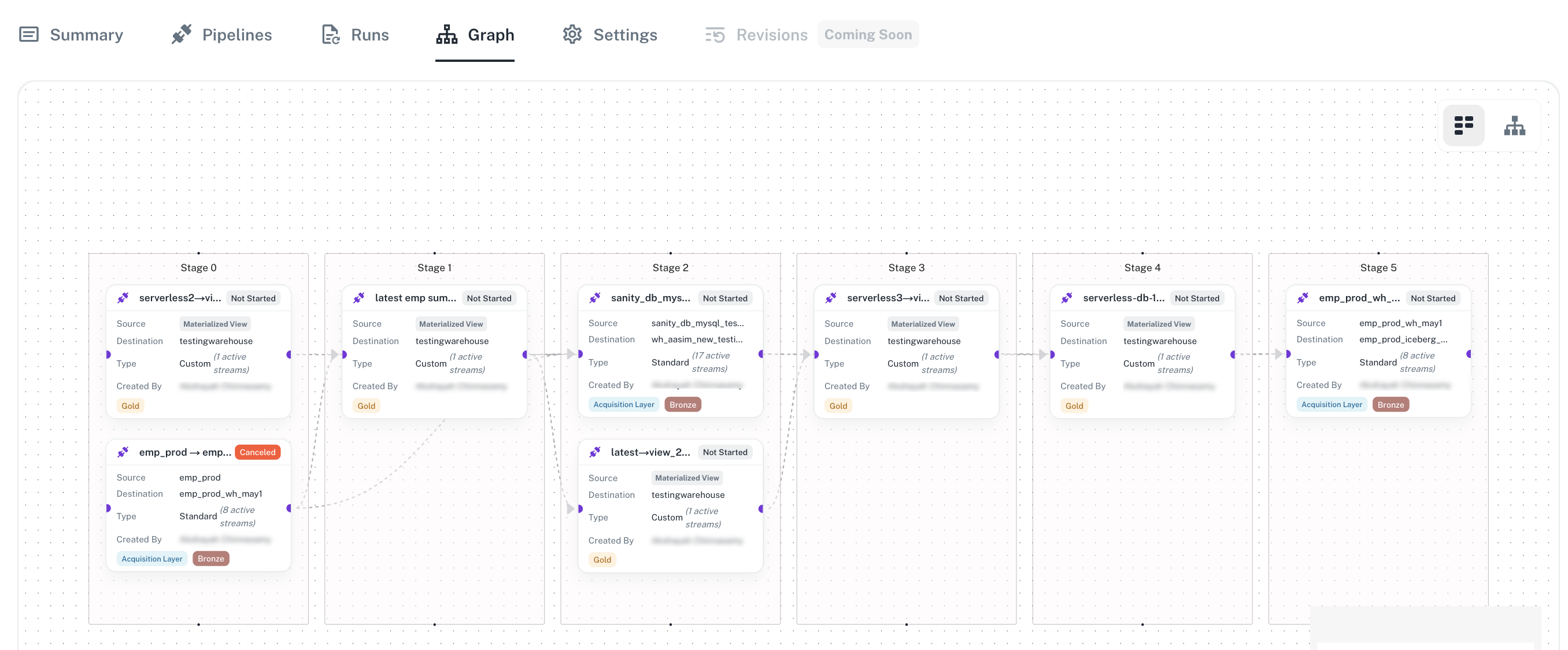The width and height of the screenshot is (1568, 650).
Task: Click Bronze tag on emp_prod_wh_... card
Action: point(1391,405)
